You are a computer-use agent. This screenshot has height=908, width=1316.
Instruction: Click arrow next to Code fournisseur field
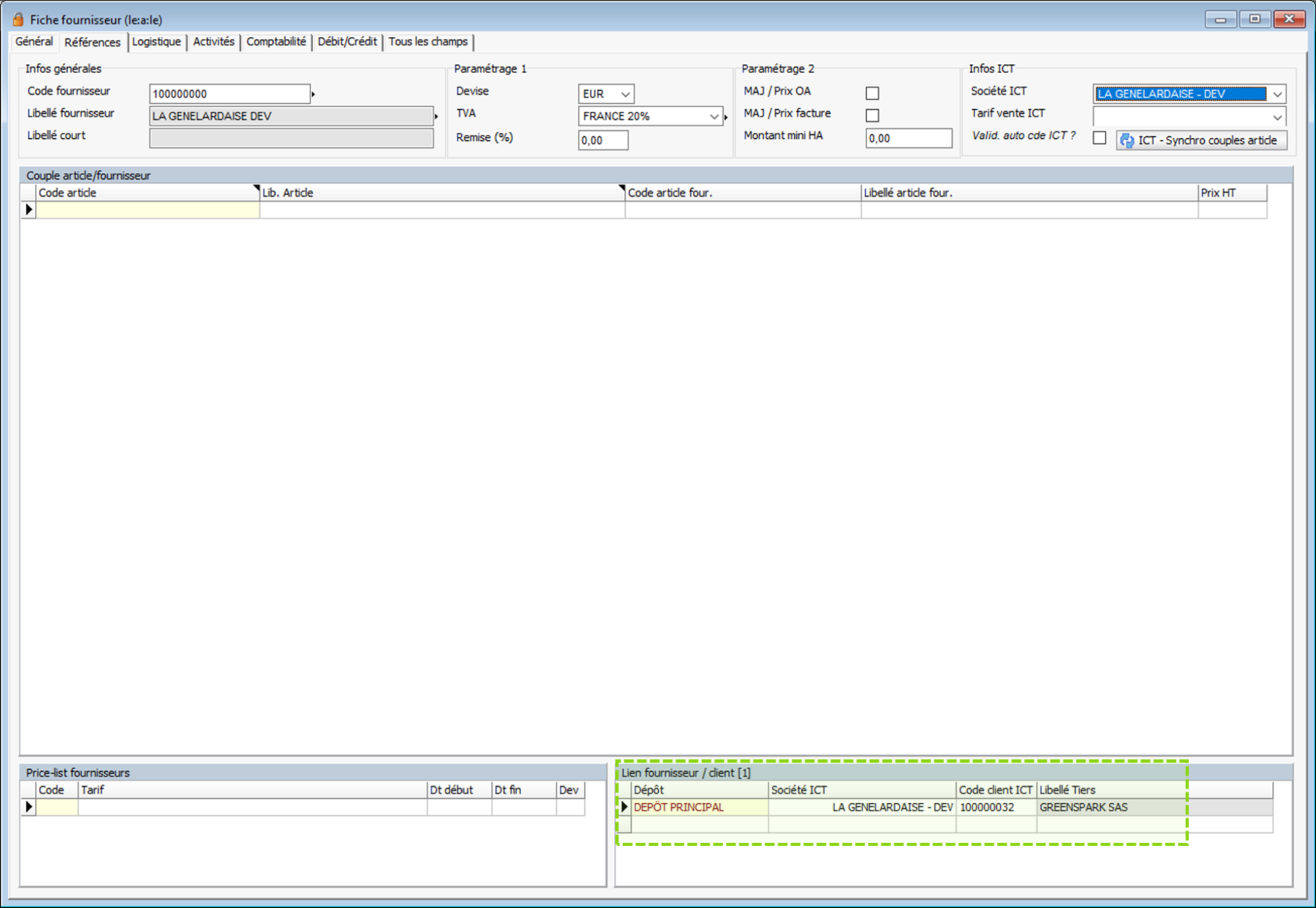(313, 94)
